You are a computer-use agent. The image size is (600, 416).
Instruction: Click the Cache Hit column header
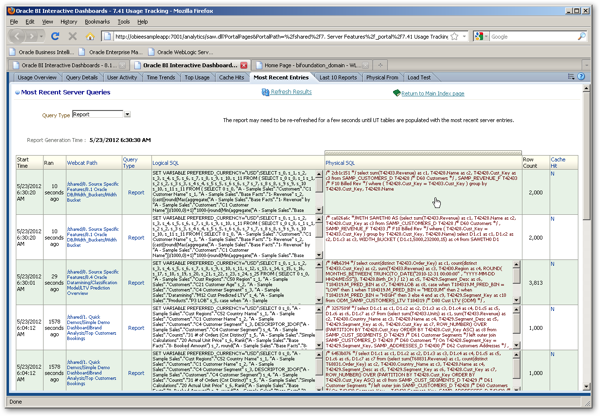click(558, 162)
